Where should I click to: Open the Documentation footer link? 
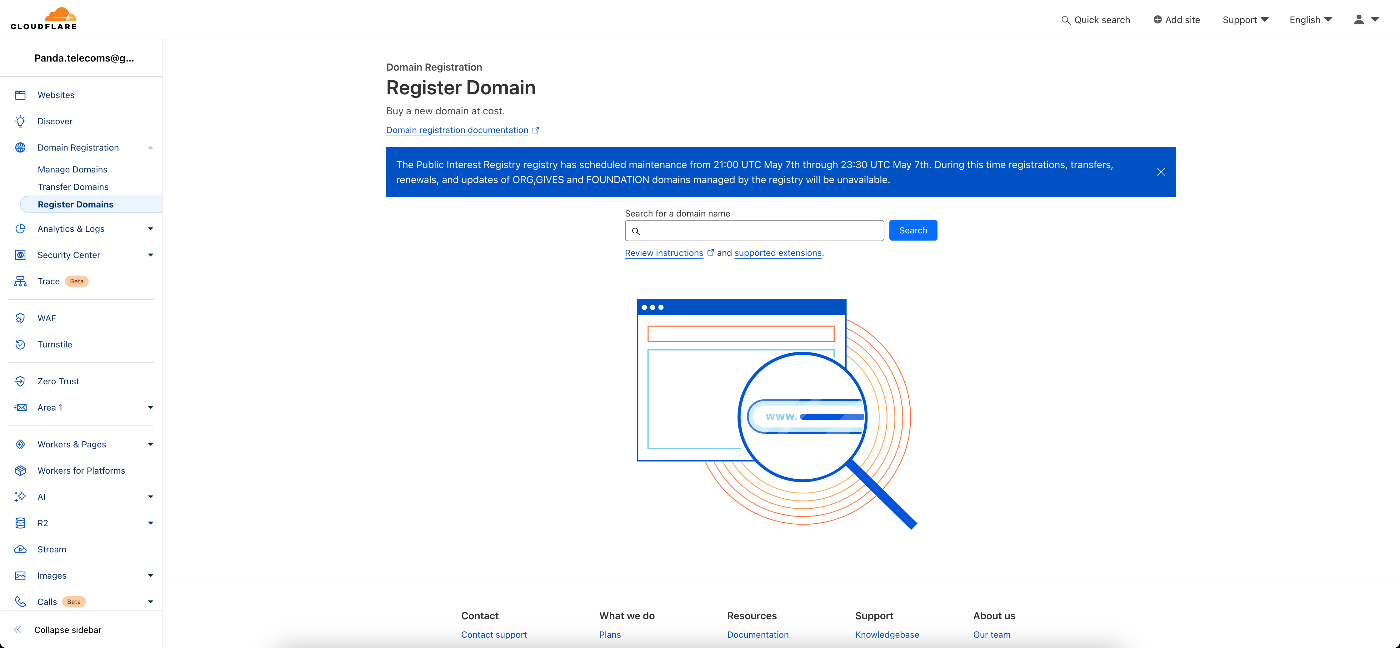[758, 635]
